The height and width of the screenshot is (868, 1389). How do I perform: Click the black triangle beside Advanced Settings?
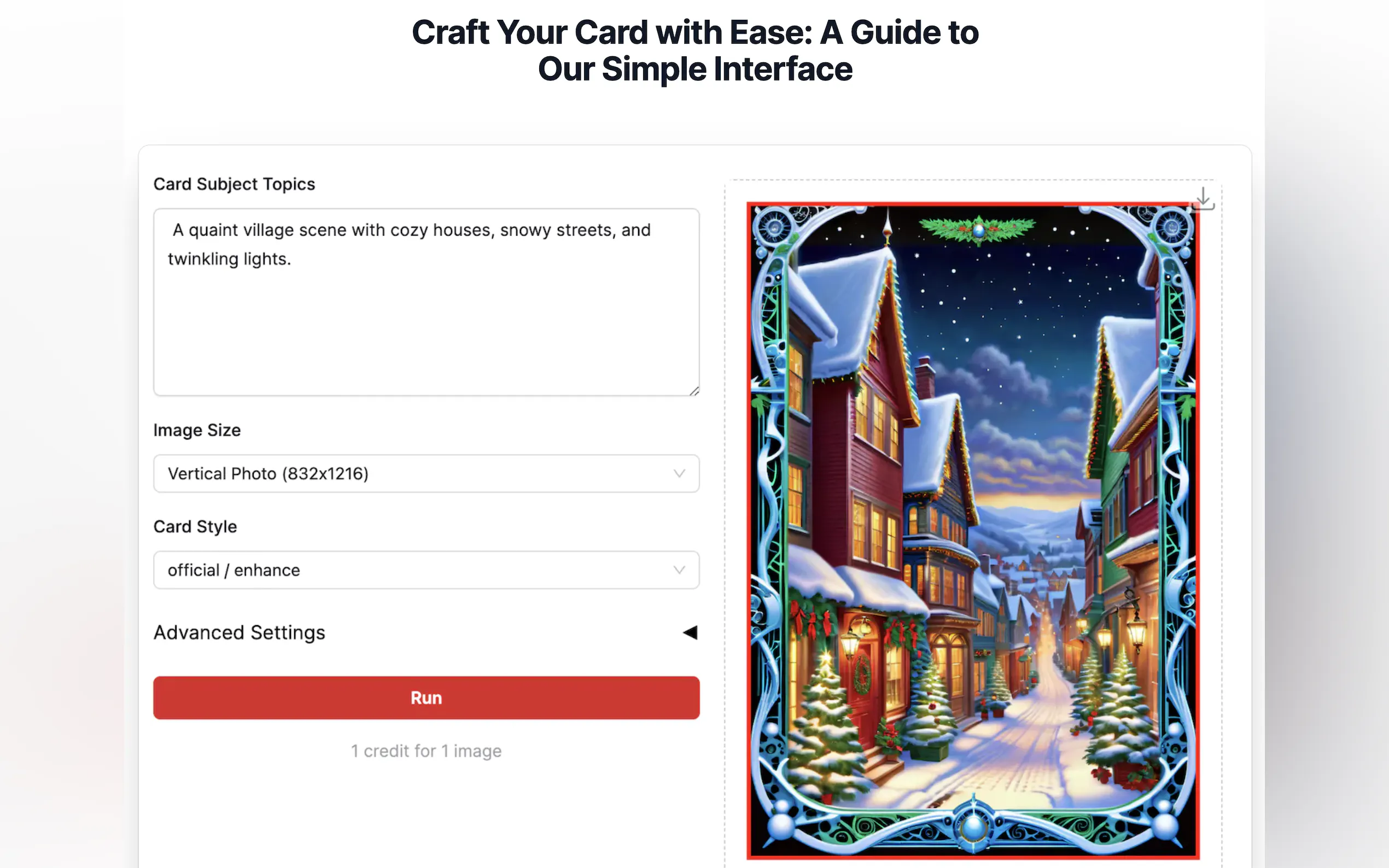pyautogui.click(x=690, y=632)
